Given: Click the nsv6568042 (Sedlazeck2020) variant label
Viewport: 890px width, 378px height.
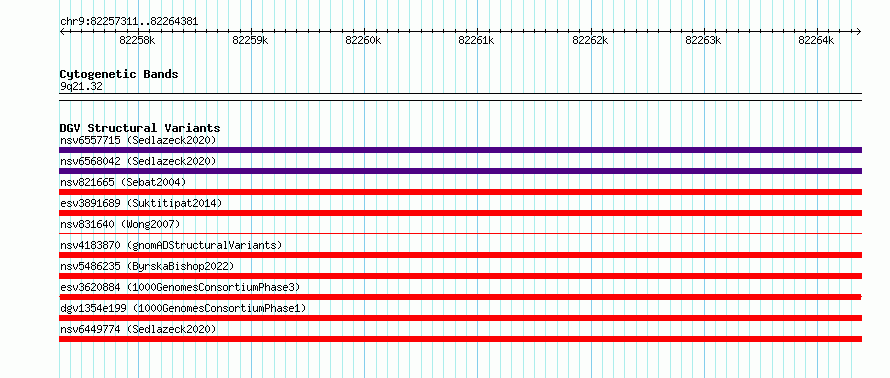Looking at the screenshot, I should tap(138, 161).
